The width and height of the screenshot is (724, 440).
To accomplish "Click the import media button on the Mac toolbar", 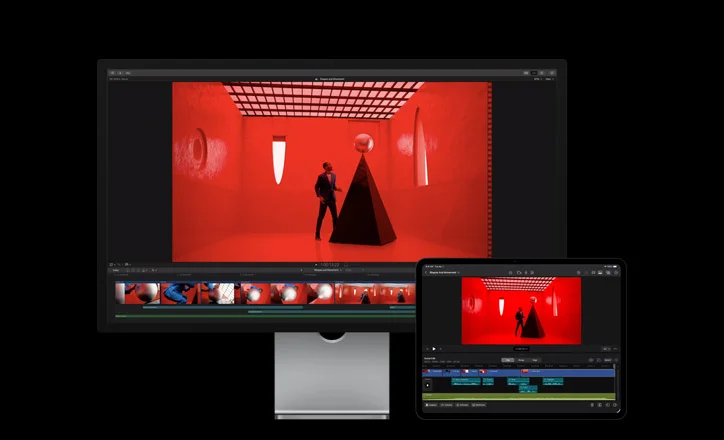I will [x=112, y=73].
